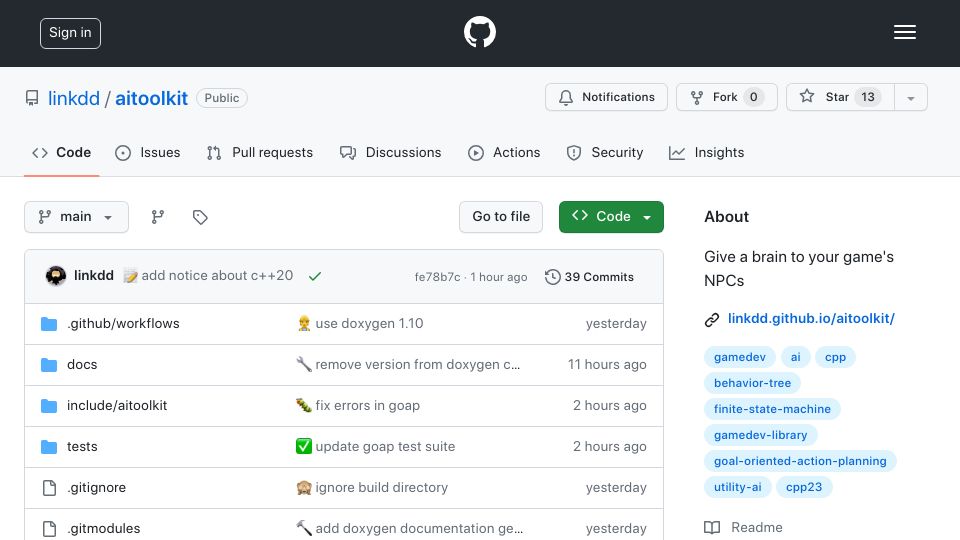Open the .gitignore file
Image resolution: width=960 pixels, height=540 pixels.
[x=96, y=487]
